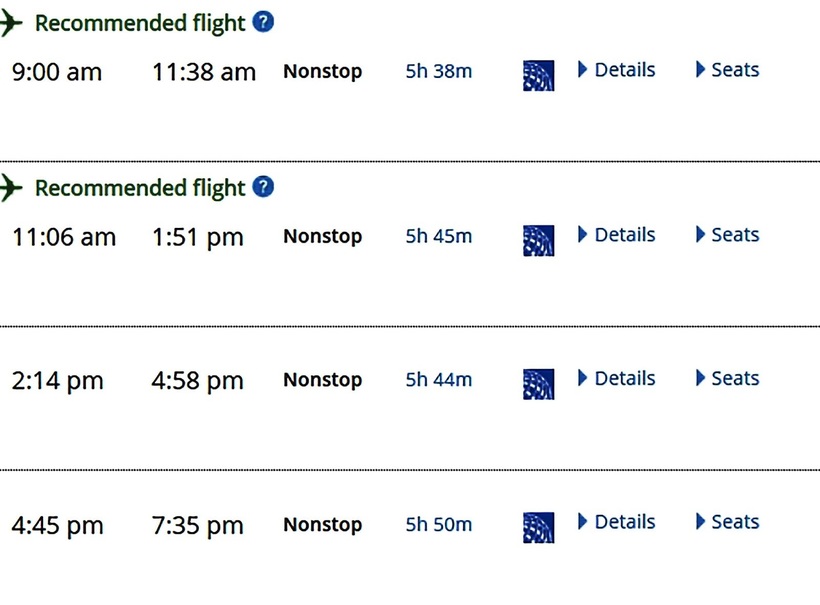Click the 5h 50m flight duration
This screenshot has width=820, height=605.
coord(439,525)
